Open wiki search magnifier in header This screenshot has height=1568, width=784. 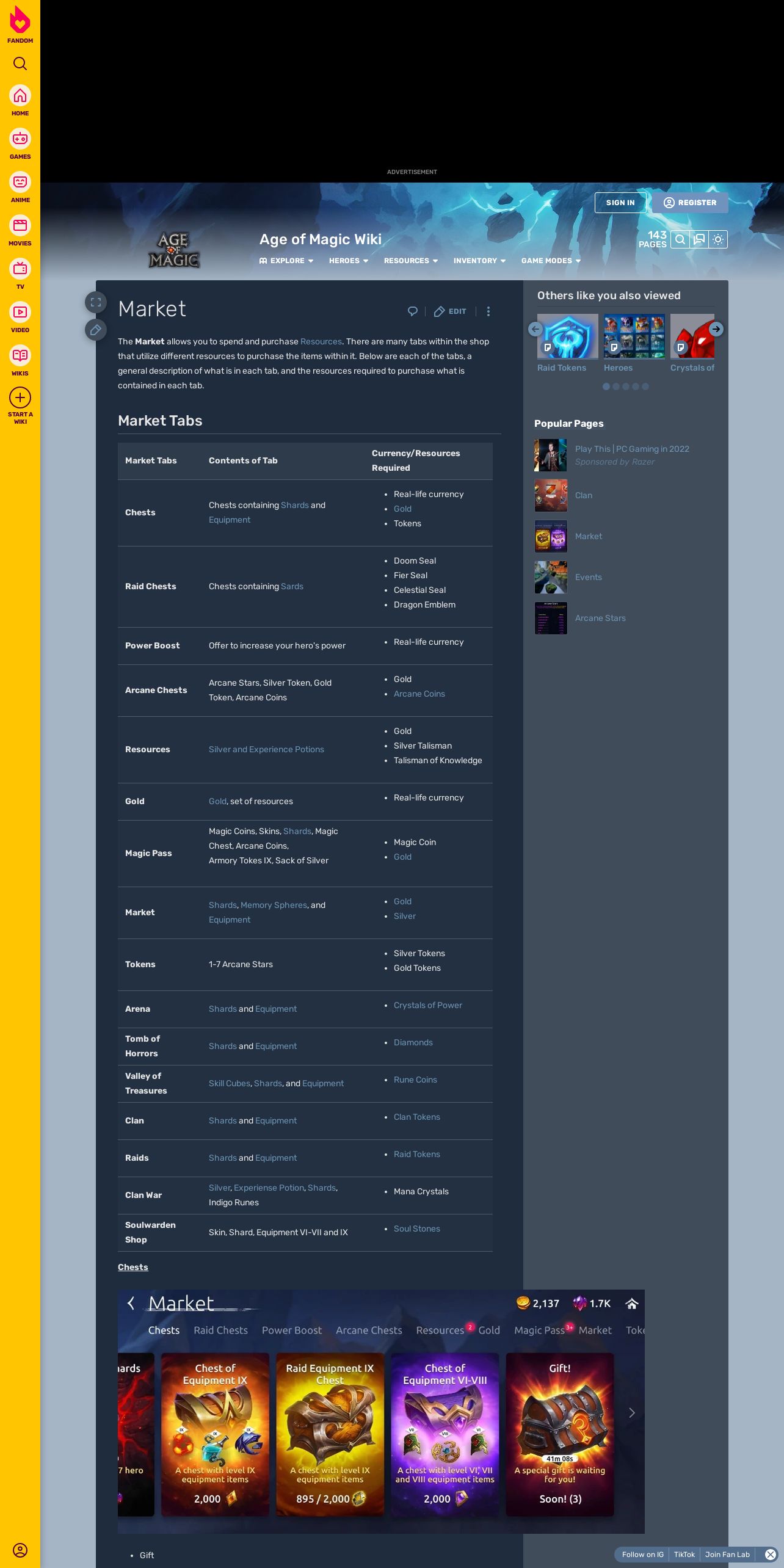680,239
